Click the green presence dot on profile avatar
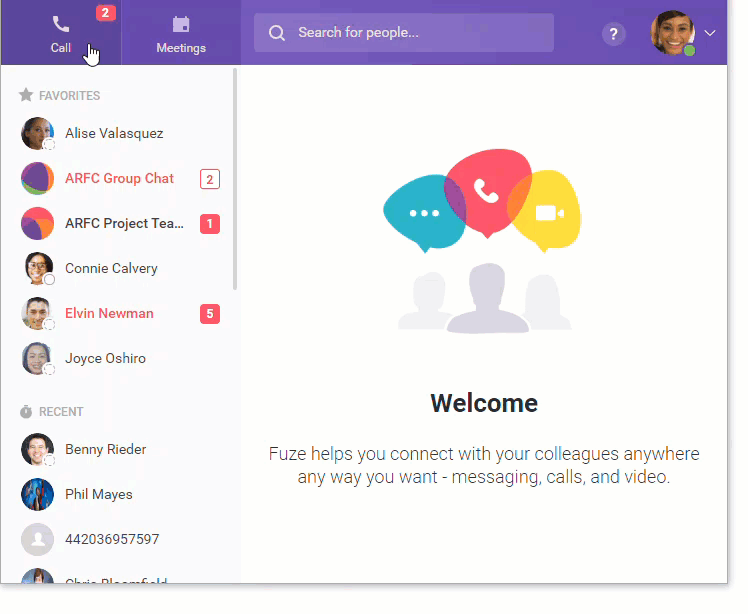The width and height of the screenshot is (748, 614). pos(689,50)
